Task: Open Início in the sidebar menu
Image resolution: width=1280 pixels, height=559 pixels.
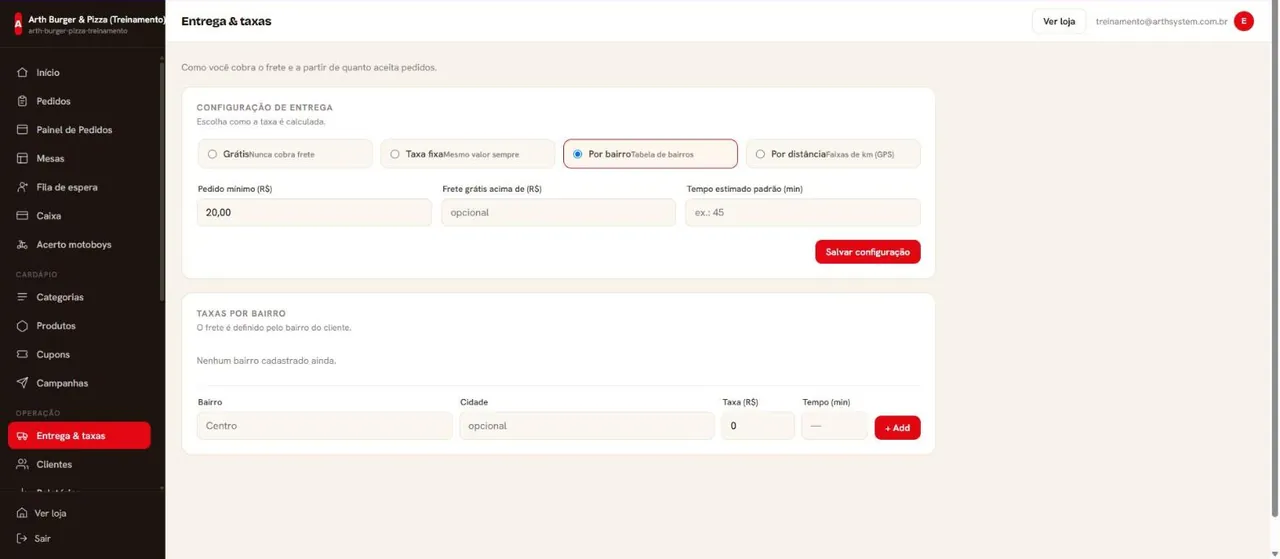Action: pyautogui.click(x=79, y=73)
